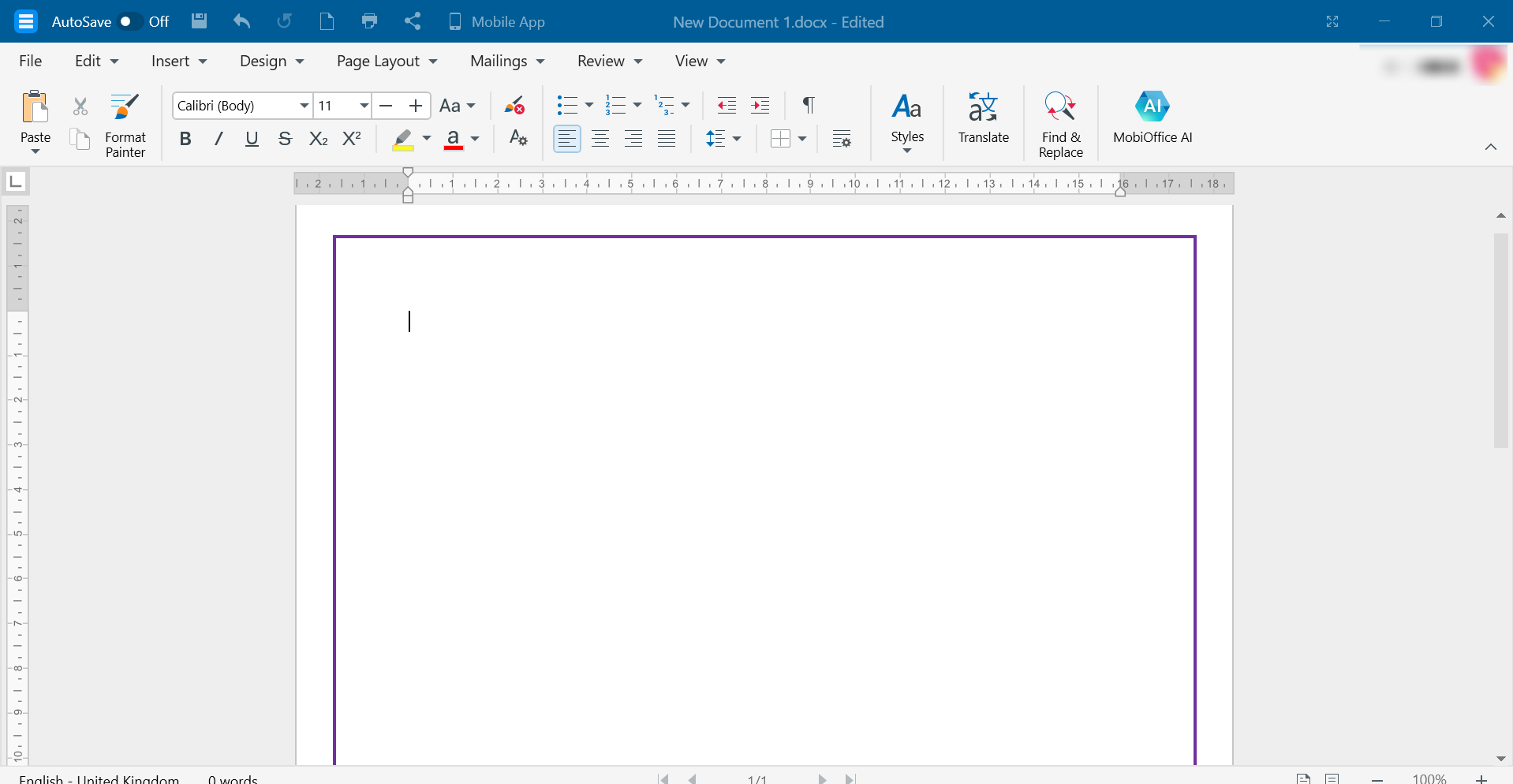
Task: Launch MobiOffice AI
Action: point(1152,117)
